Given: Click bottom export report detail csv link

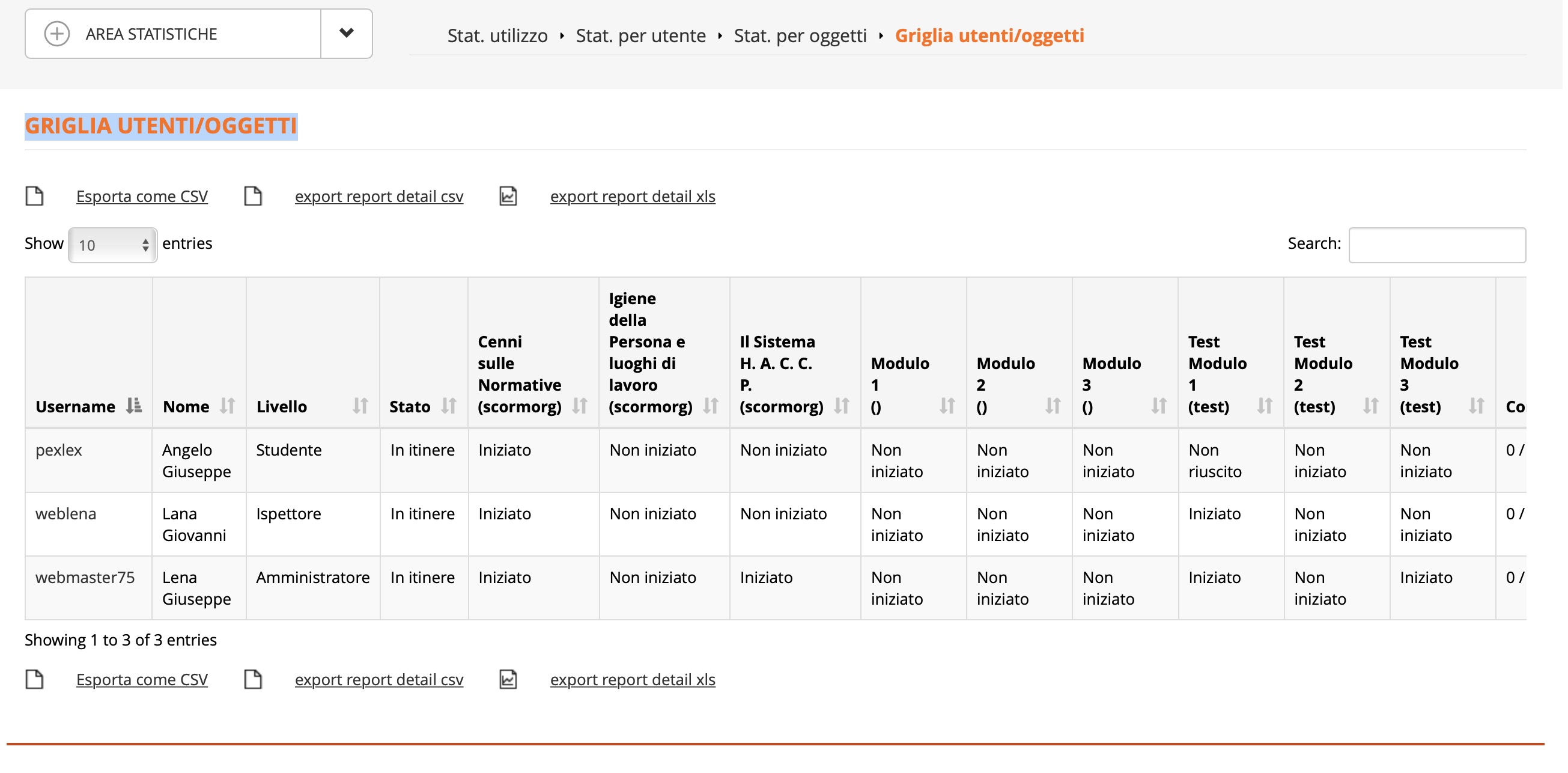Looking at the screenshot, I should [x=378, y=679].
